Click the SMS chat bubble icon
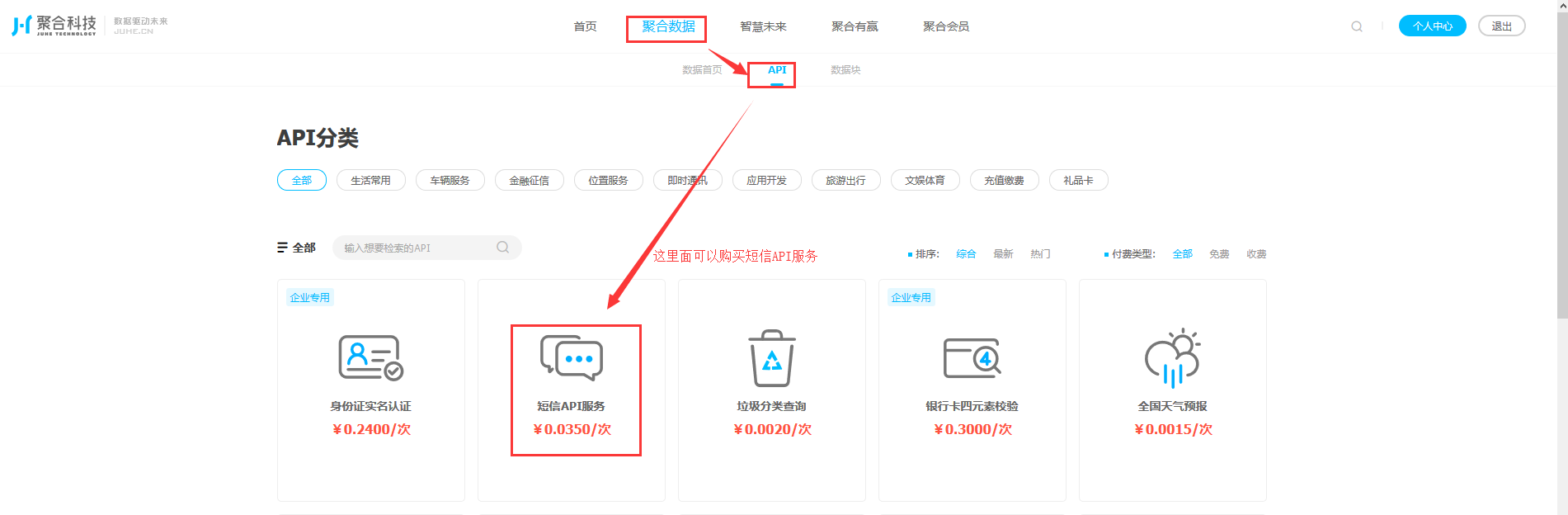Viewport: 1568px width, 515px height. [572, 357]
